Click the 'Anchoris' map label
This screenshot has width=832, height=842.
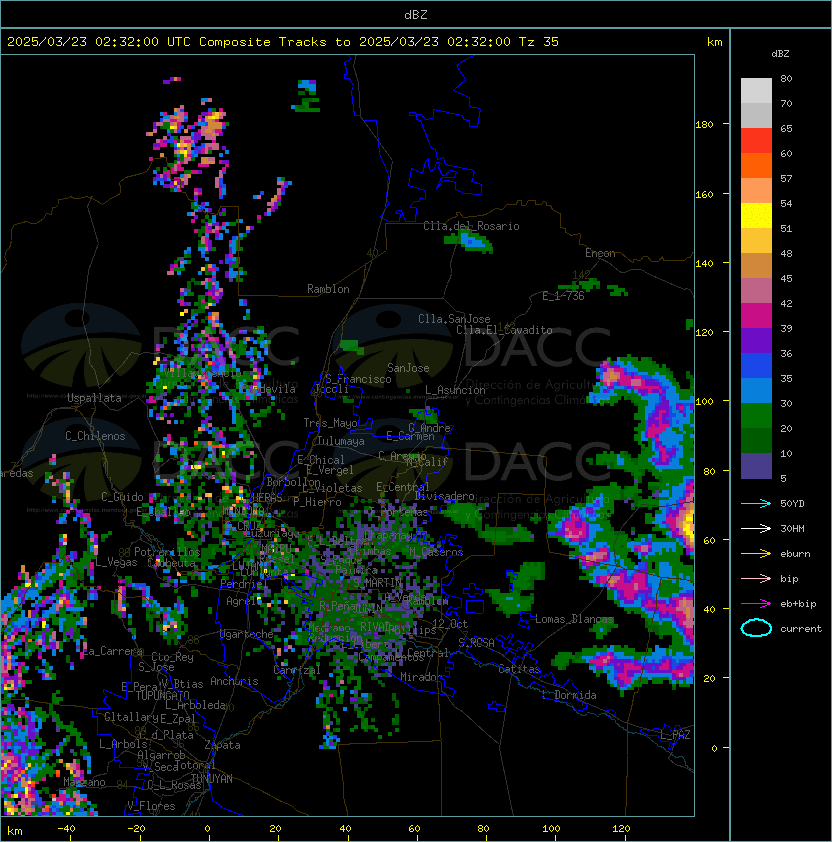click(x=234, y=681)
